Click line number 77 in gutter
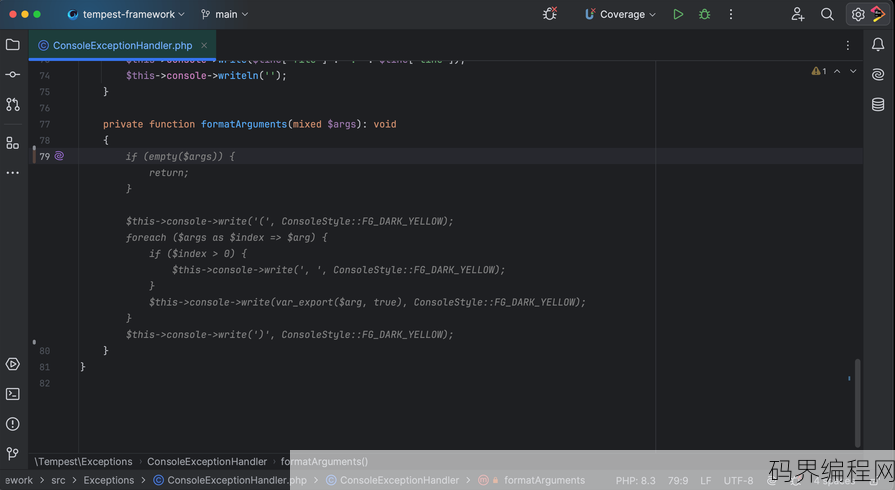Image resolution: width=895 pixels, height=490 pixels. 45,124
